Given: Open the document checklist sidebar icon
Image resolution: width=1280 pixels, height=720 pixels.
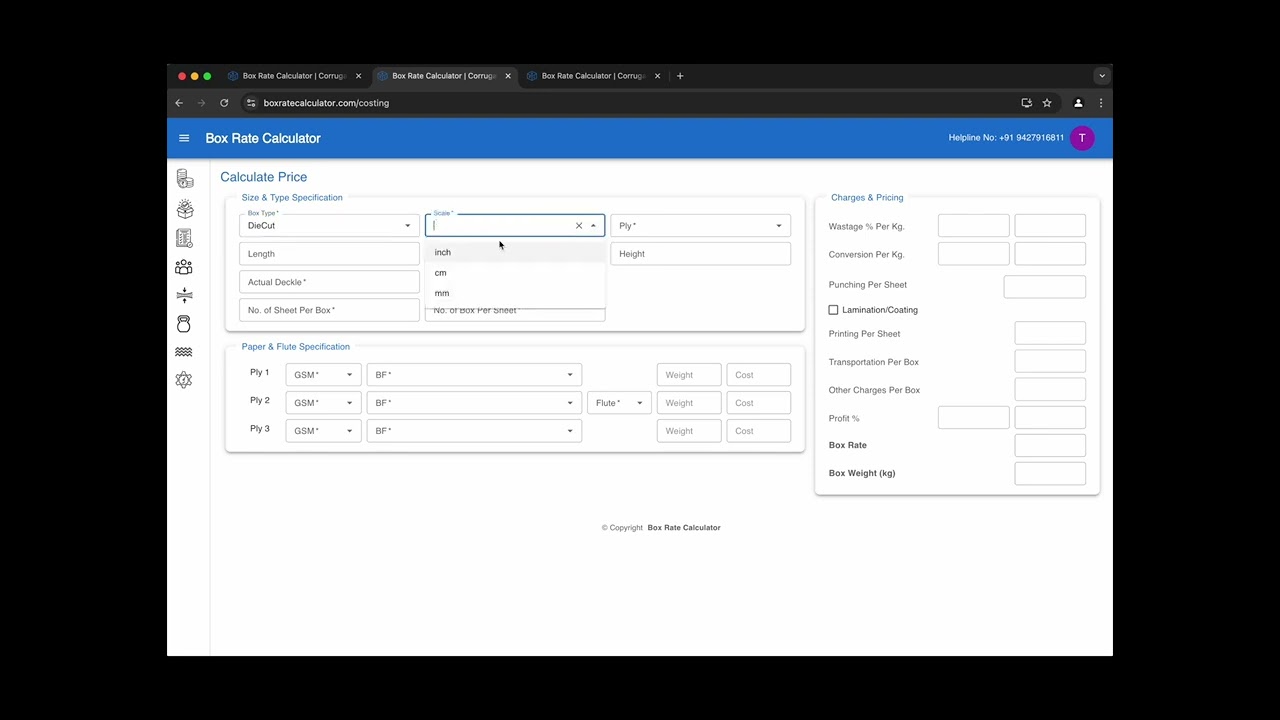Looking at the screenshot, I should (184, 238).
